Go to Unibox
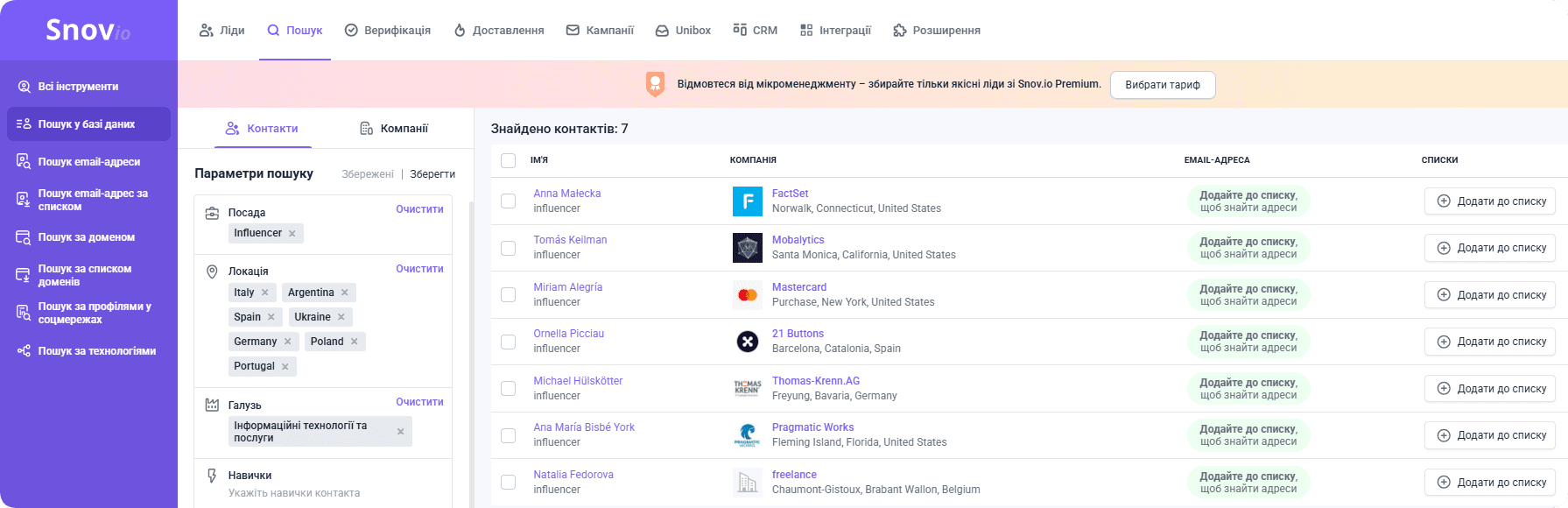This screenshot has height=508, width=1568. tap(683, 31)
